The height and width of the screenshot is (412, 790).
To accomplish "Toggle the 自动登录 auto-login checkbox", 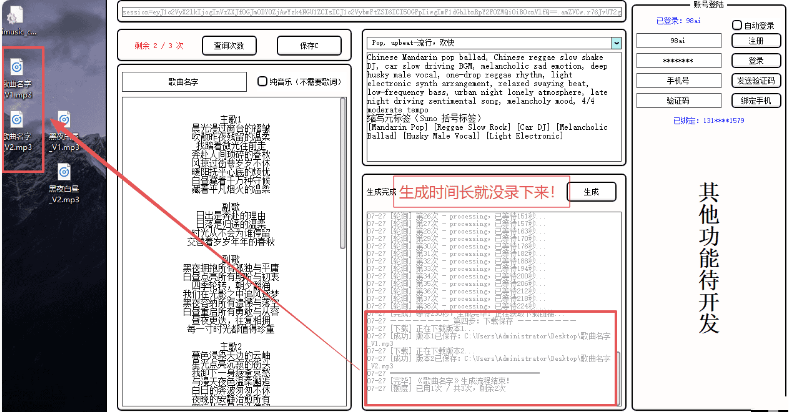I will click(737, 25).
